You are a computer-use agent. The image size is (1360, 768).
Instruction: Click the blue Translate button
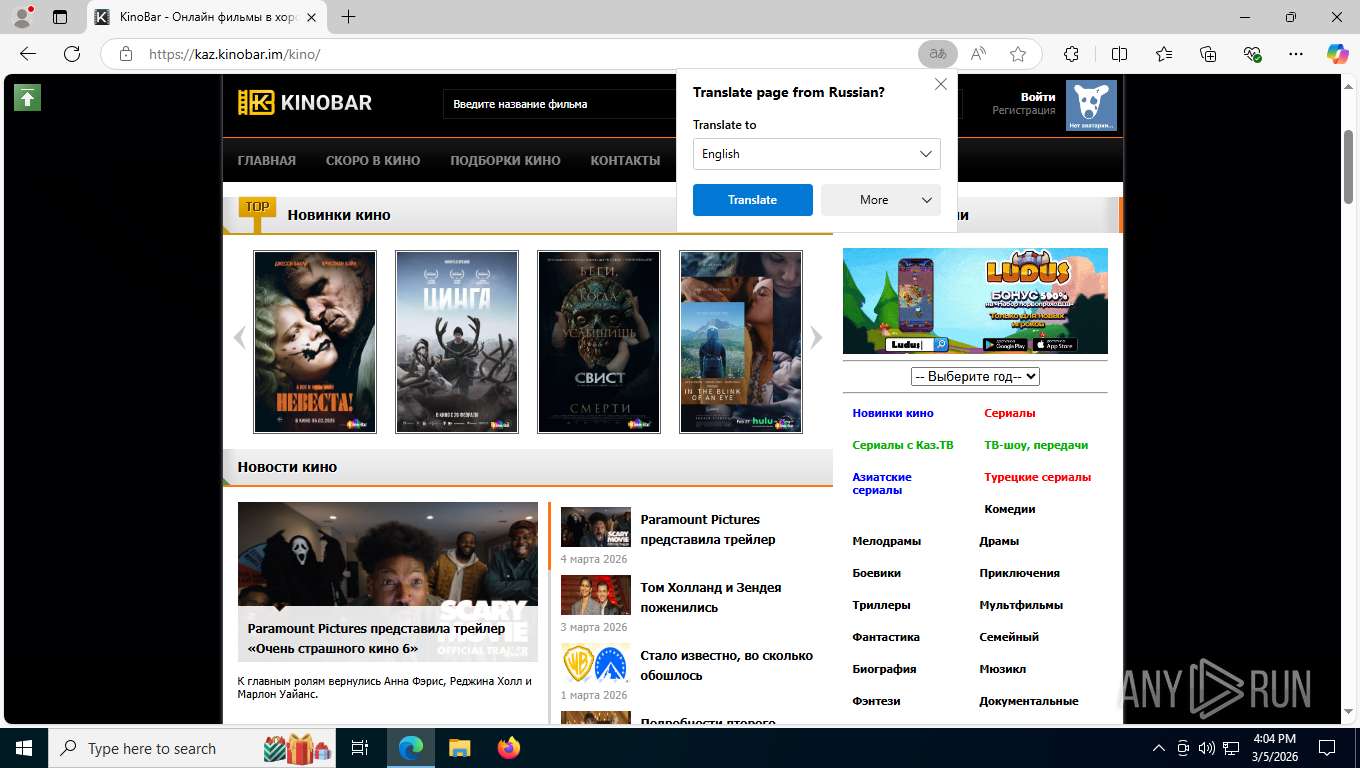coord(753,200)
